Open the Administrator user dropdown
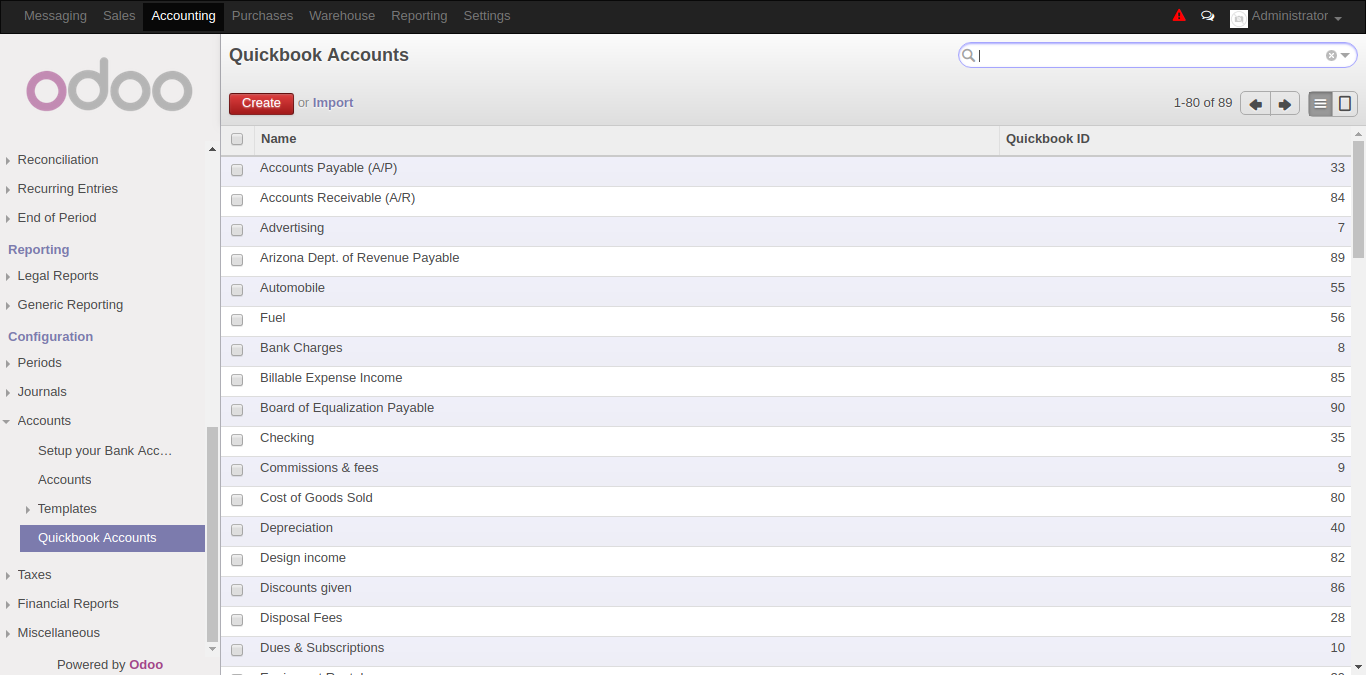 pos(1296,16)
